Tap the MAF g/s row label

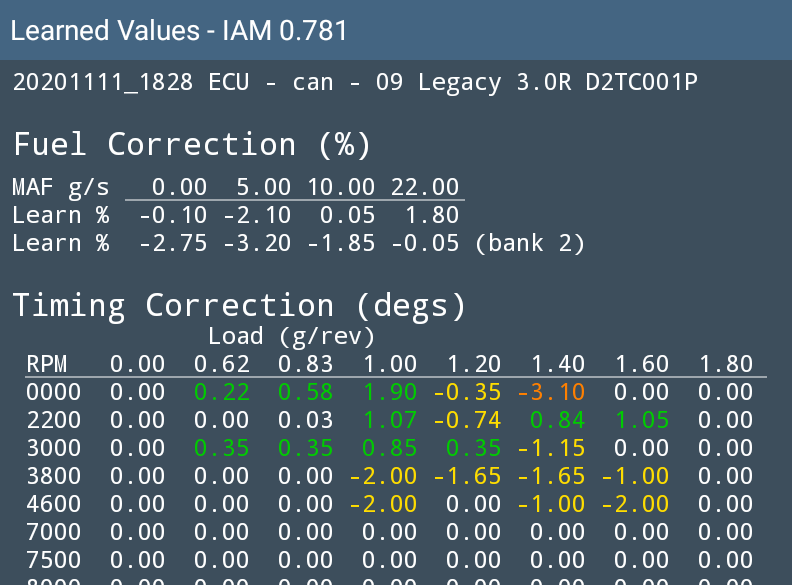click(x=61, y=188)
